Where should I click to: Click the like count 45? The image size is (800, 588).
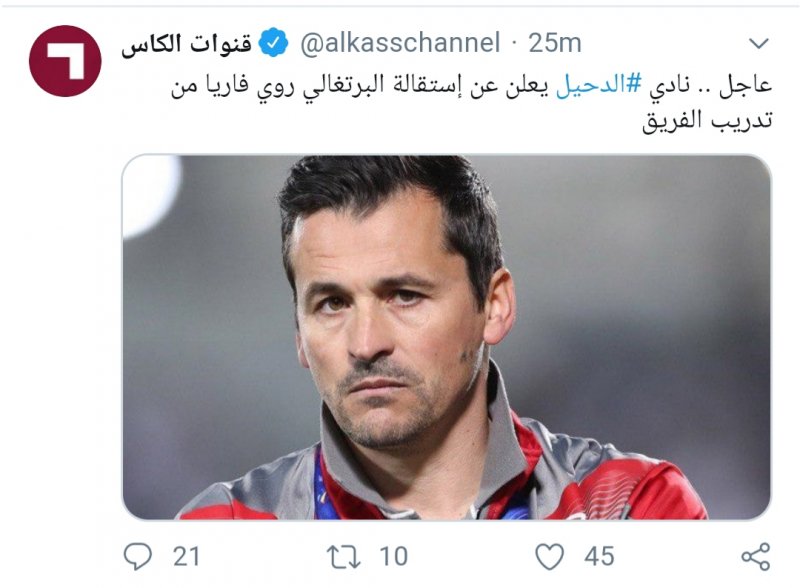(x=599, y=556)
